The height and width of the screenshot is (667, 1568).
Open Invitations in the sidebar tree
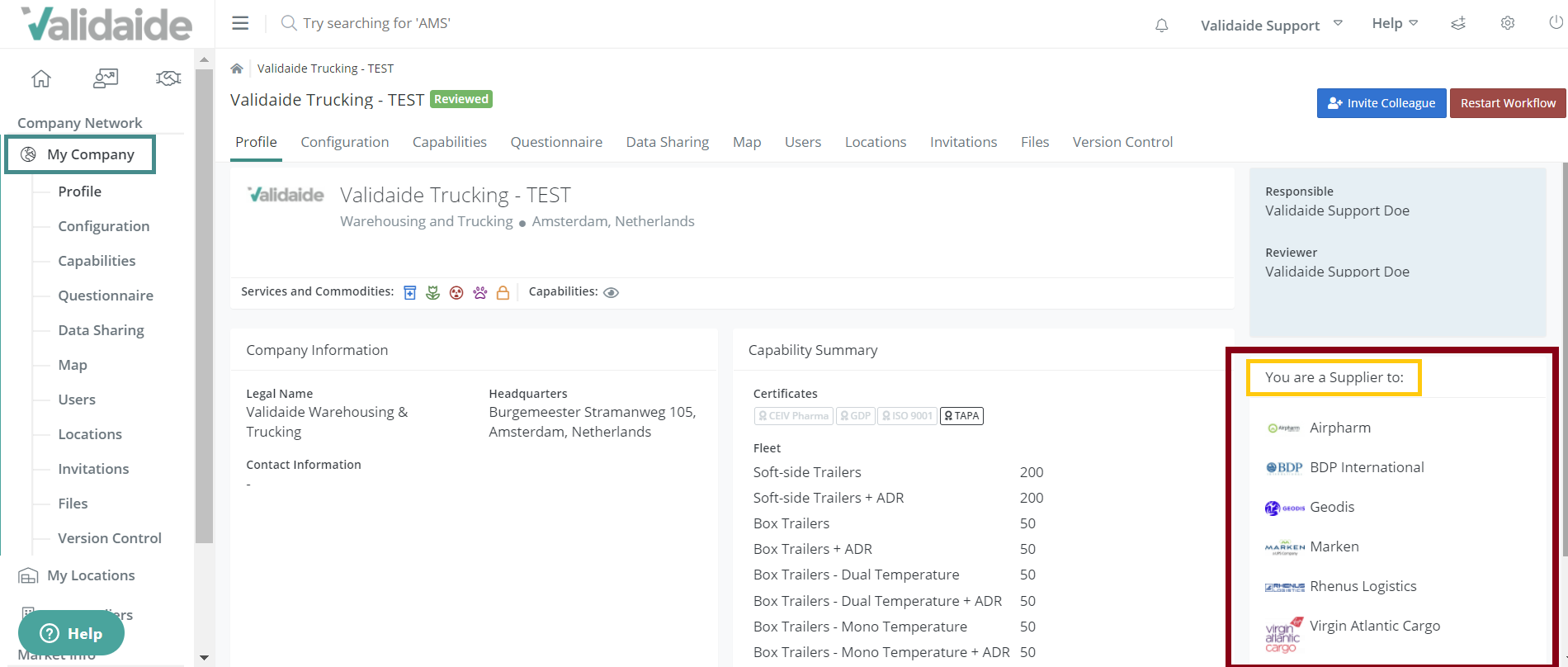[x=93, y=469]
